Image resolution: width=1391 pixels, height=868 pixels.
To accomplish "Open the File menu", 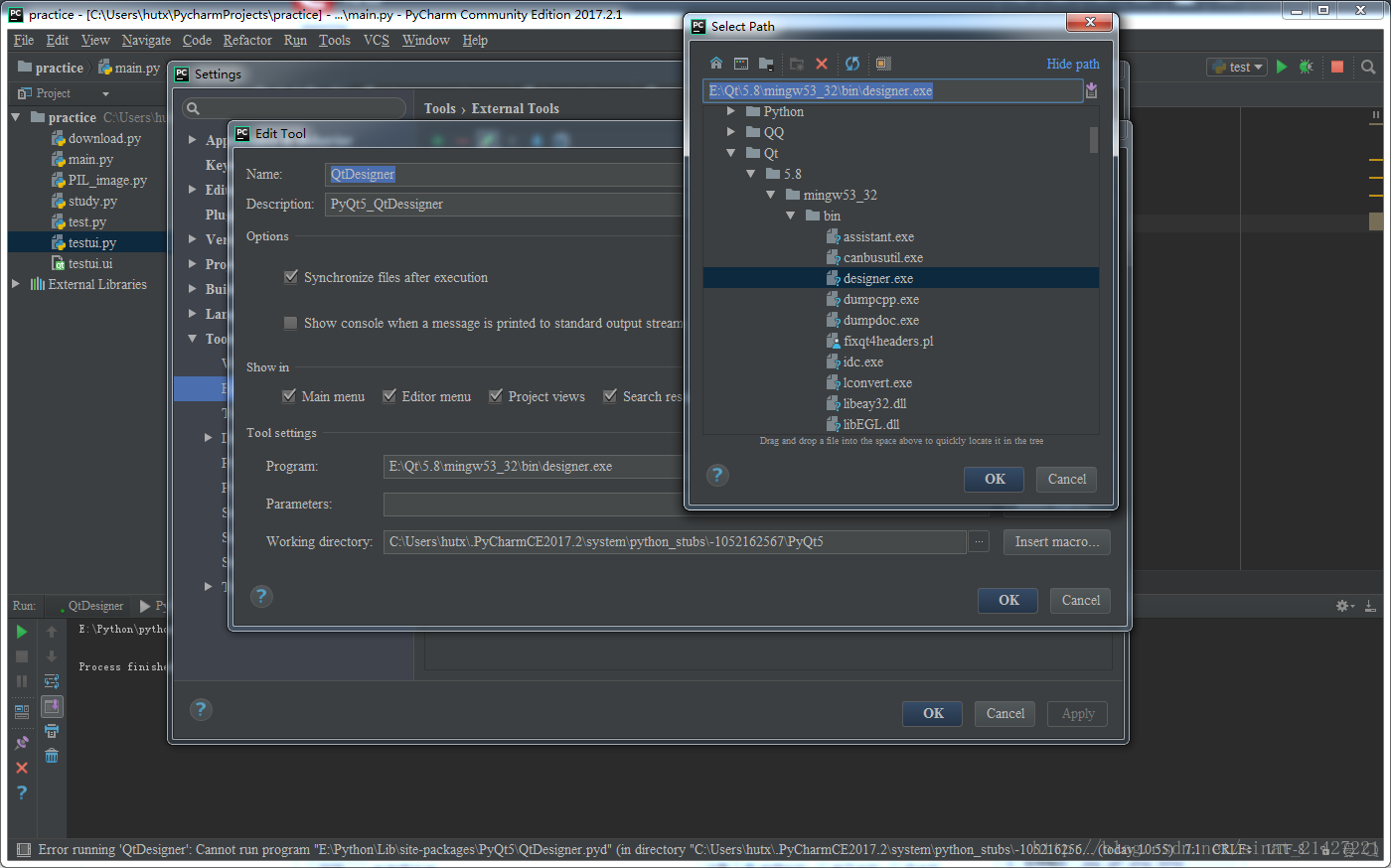I will 24,41.
